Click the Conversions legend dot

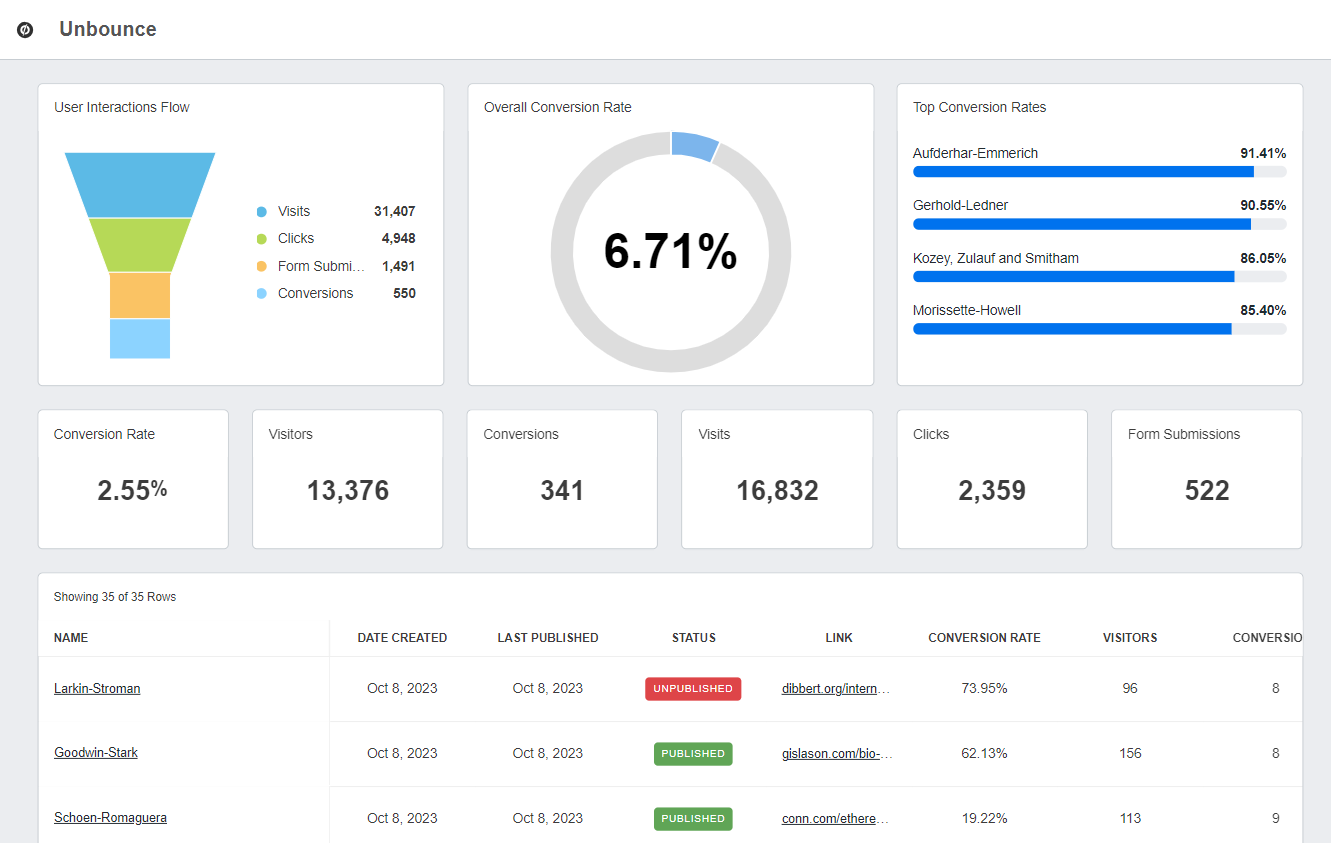point(262,294)
